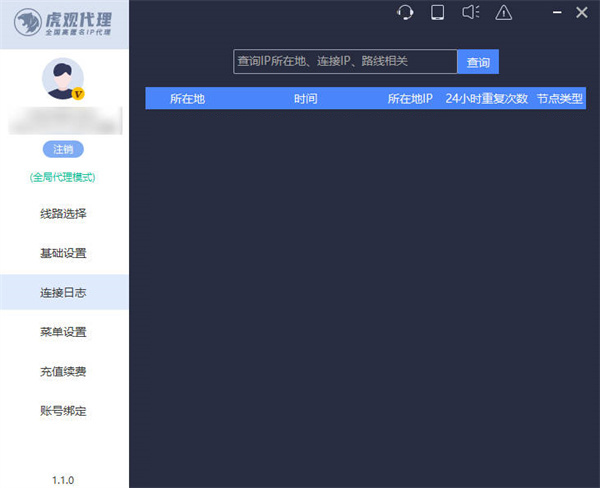Click 时间 column header
The height and width of the screenshot is (488, 600).
(305, 99)
